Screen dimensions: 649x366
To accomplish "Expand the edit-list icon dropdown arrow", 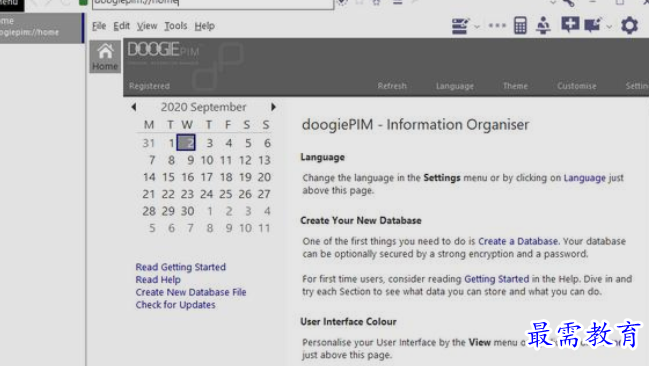I will coord(477,26).
